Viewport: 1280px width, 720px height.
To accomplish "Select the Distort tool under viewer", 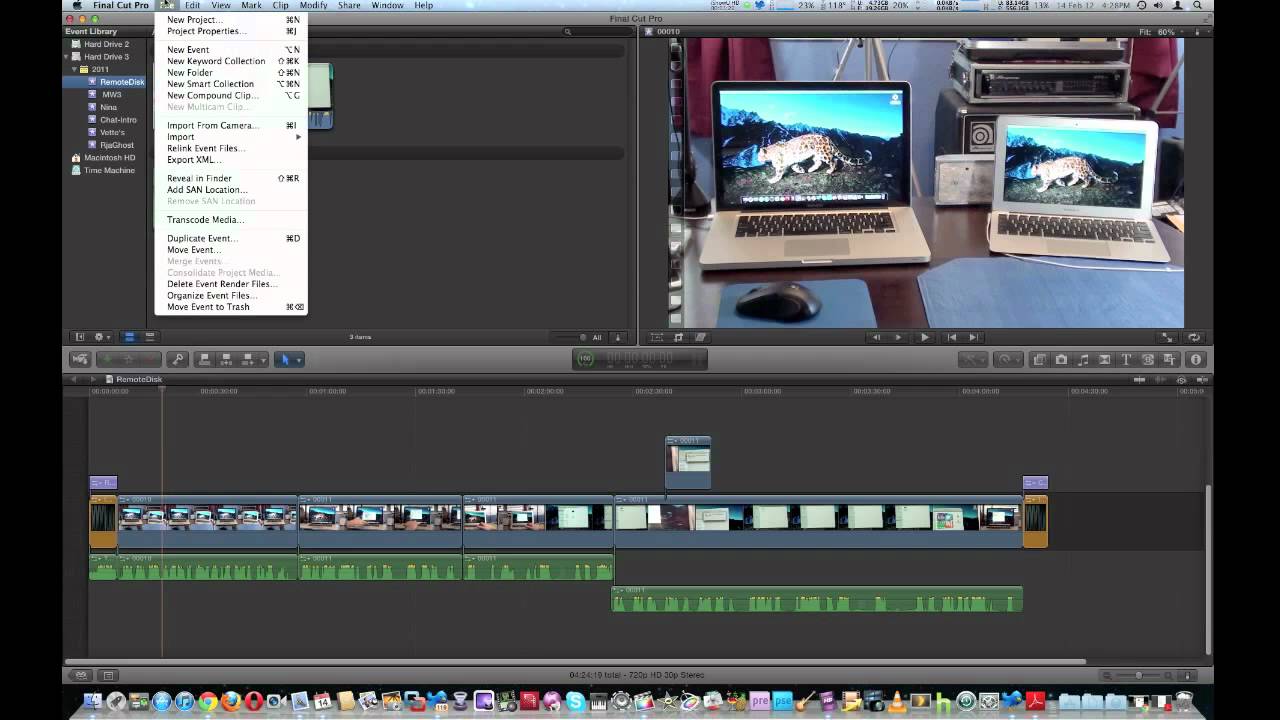I will point(700,338).
